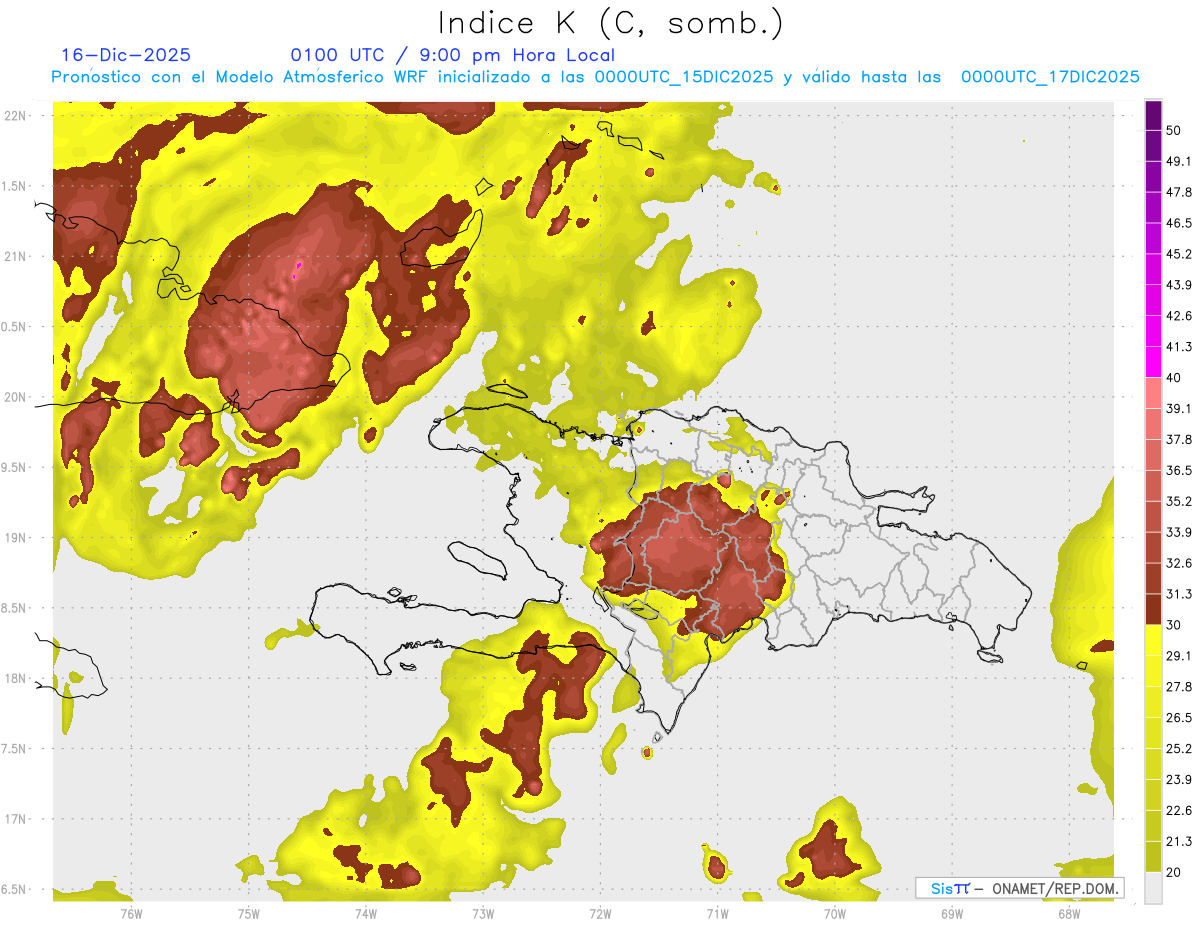The height and width of the screenshot is (927, 1200).
Task: Click the '46.5' color scale value
Action: [1178, 223]
